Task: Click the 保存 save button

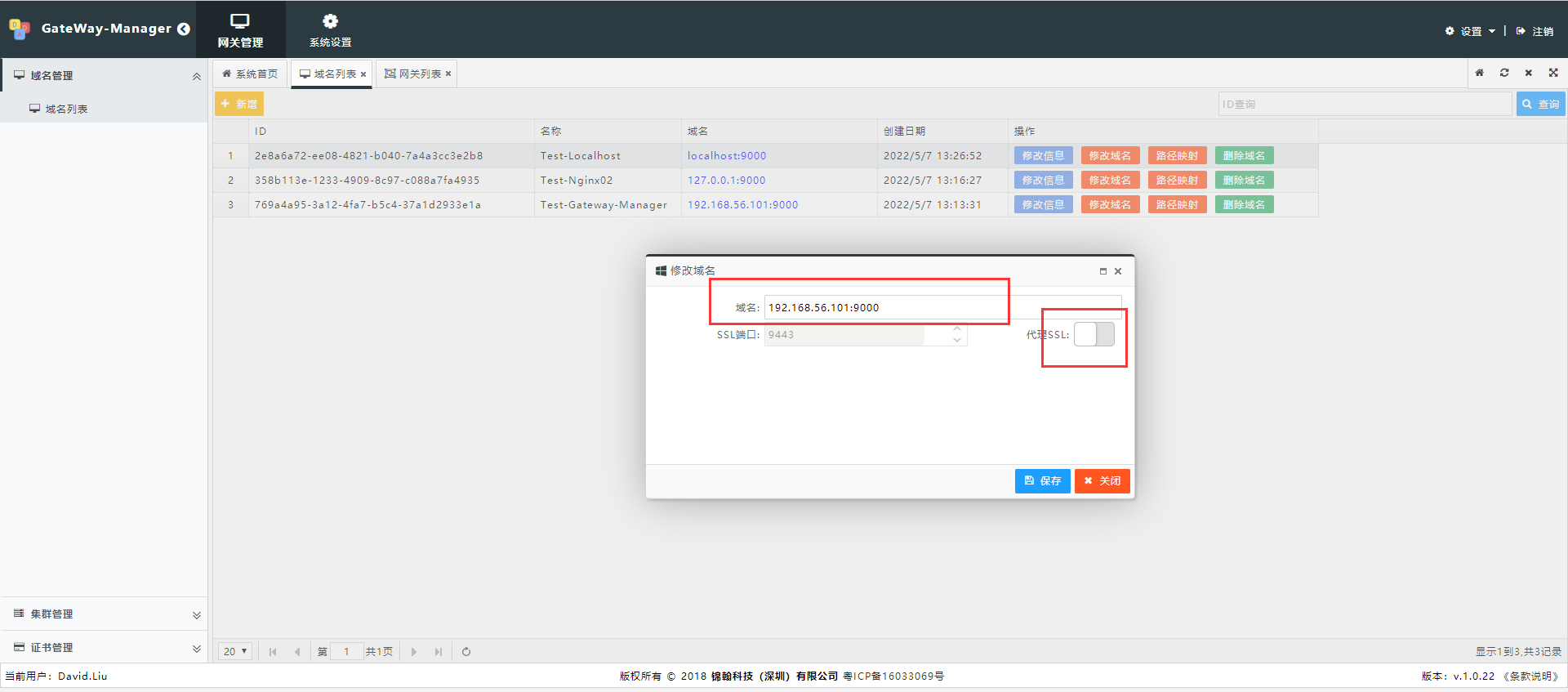Action: [x=1042, y=481]
